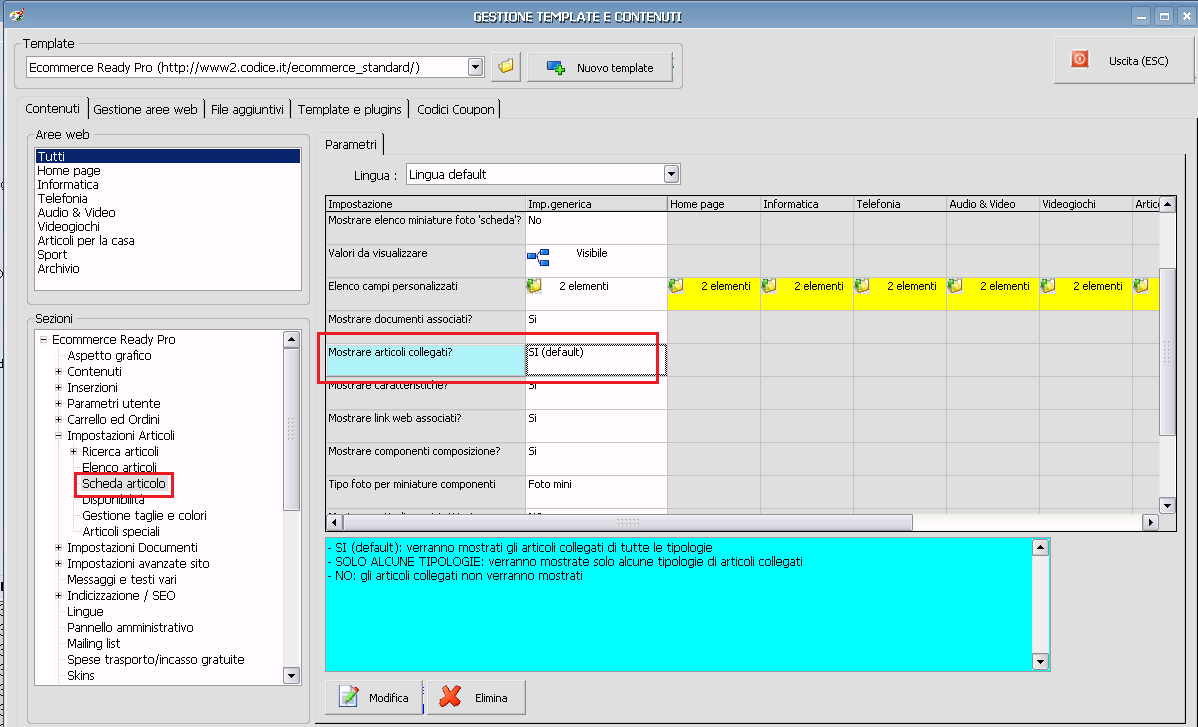Select Pannello amministrativo tree item

click(130, 628)
